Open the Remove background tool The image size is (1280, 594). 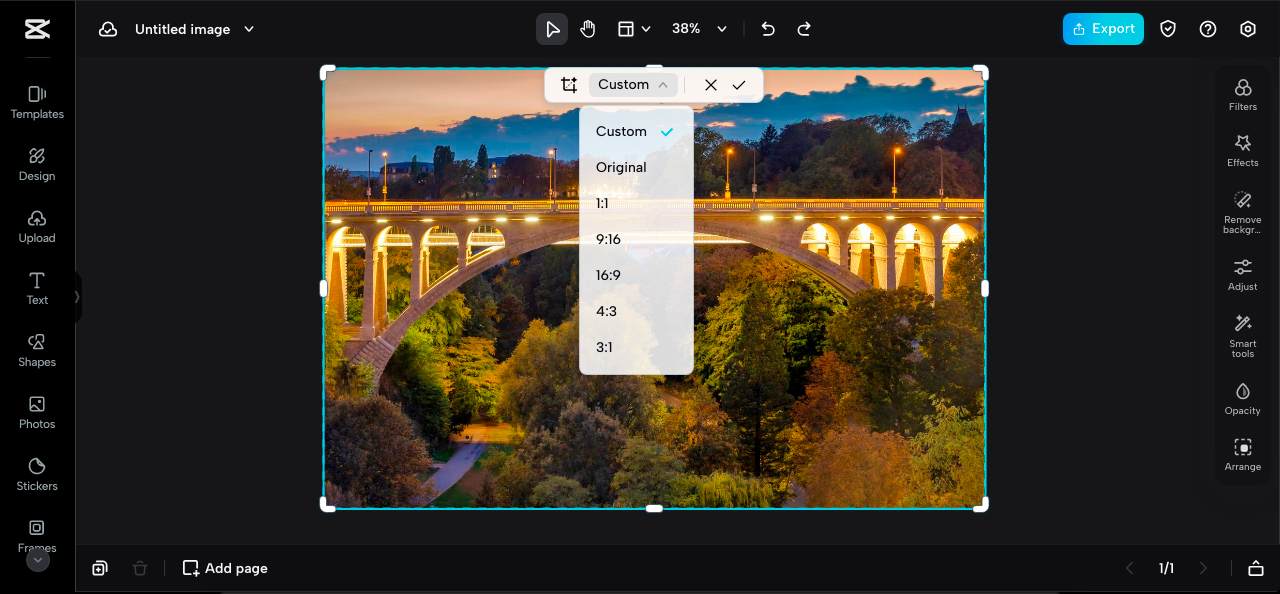[x=1243, y=212]
